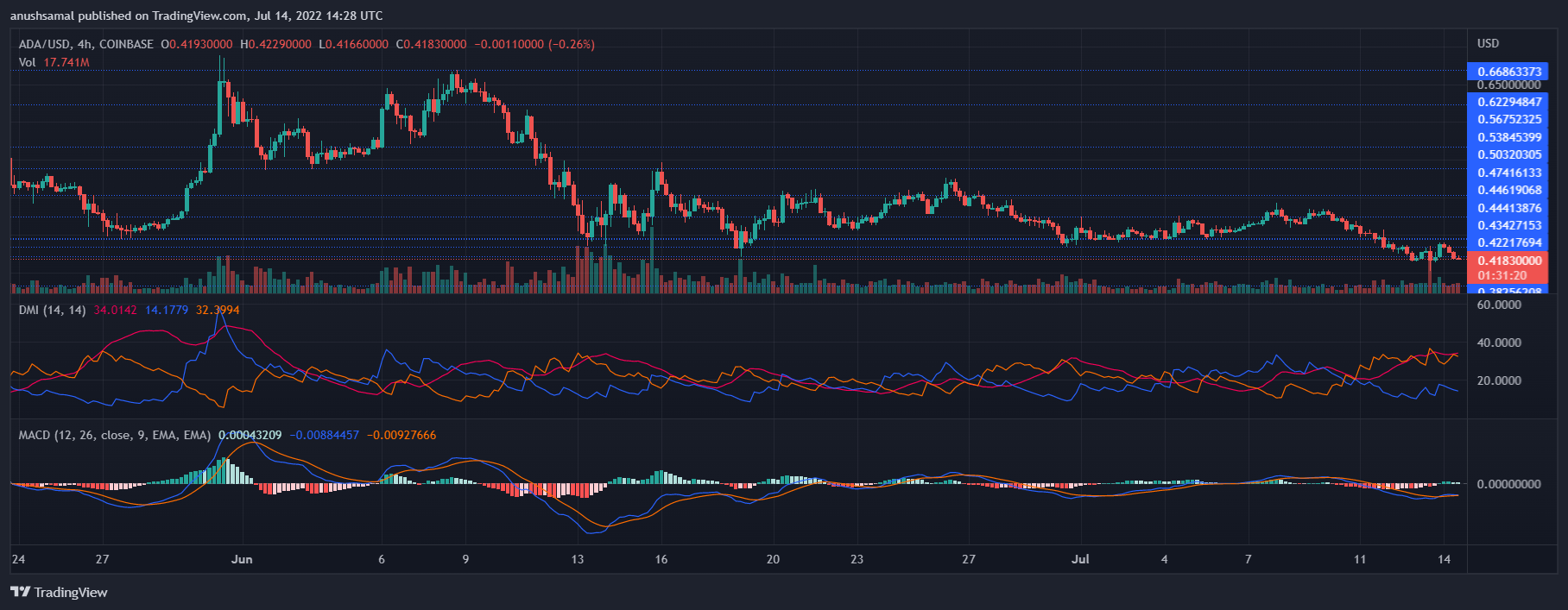Click the 40.0000 DMI scale label

(1499, 343)
